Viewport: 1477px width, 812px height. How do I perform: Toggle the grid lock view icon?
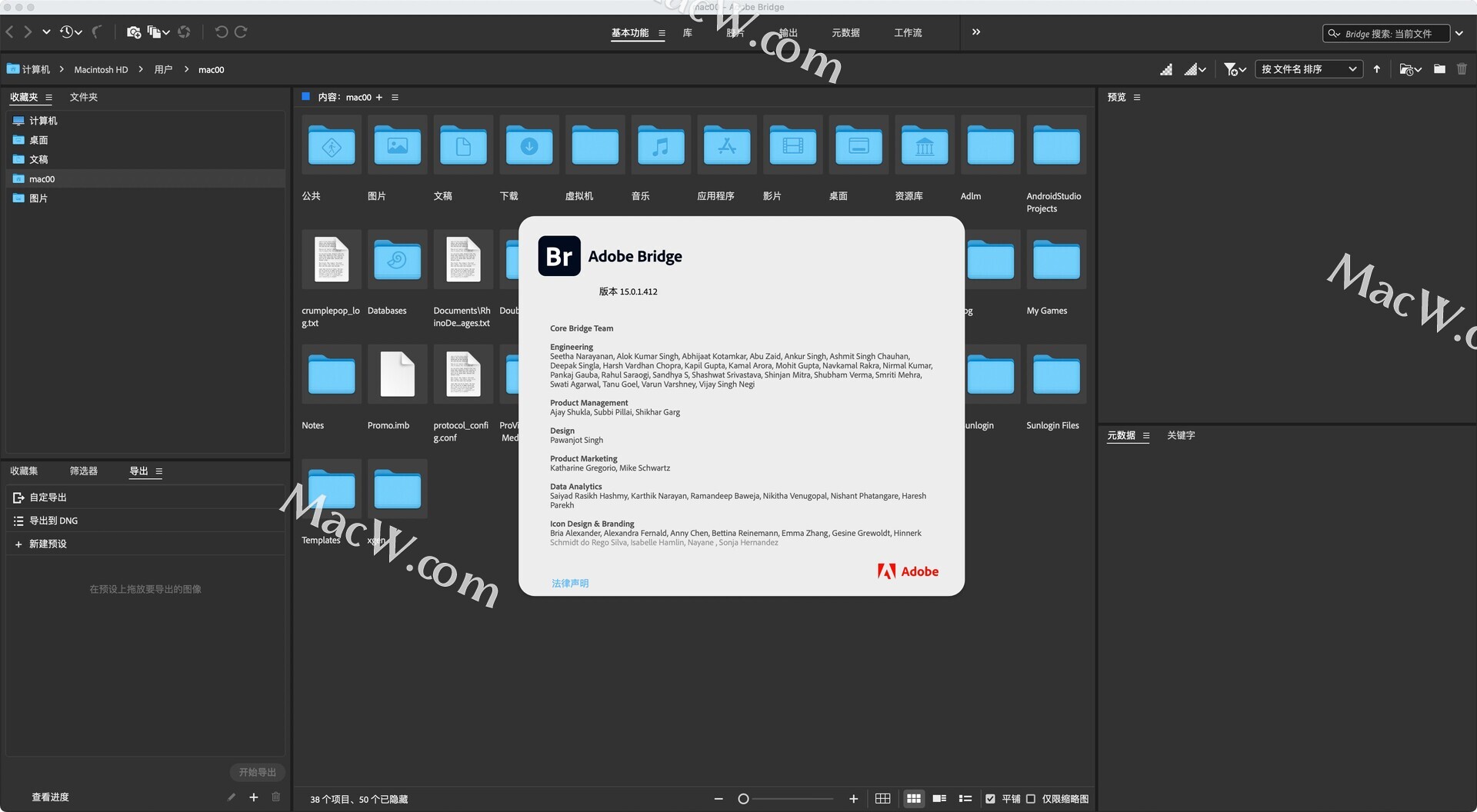coord(883,799)
